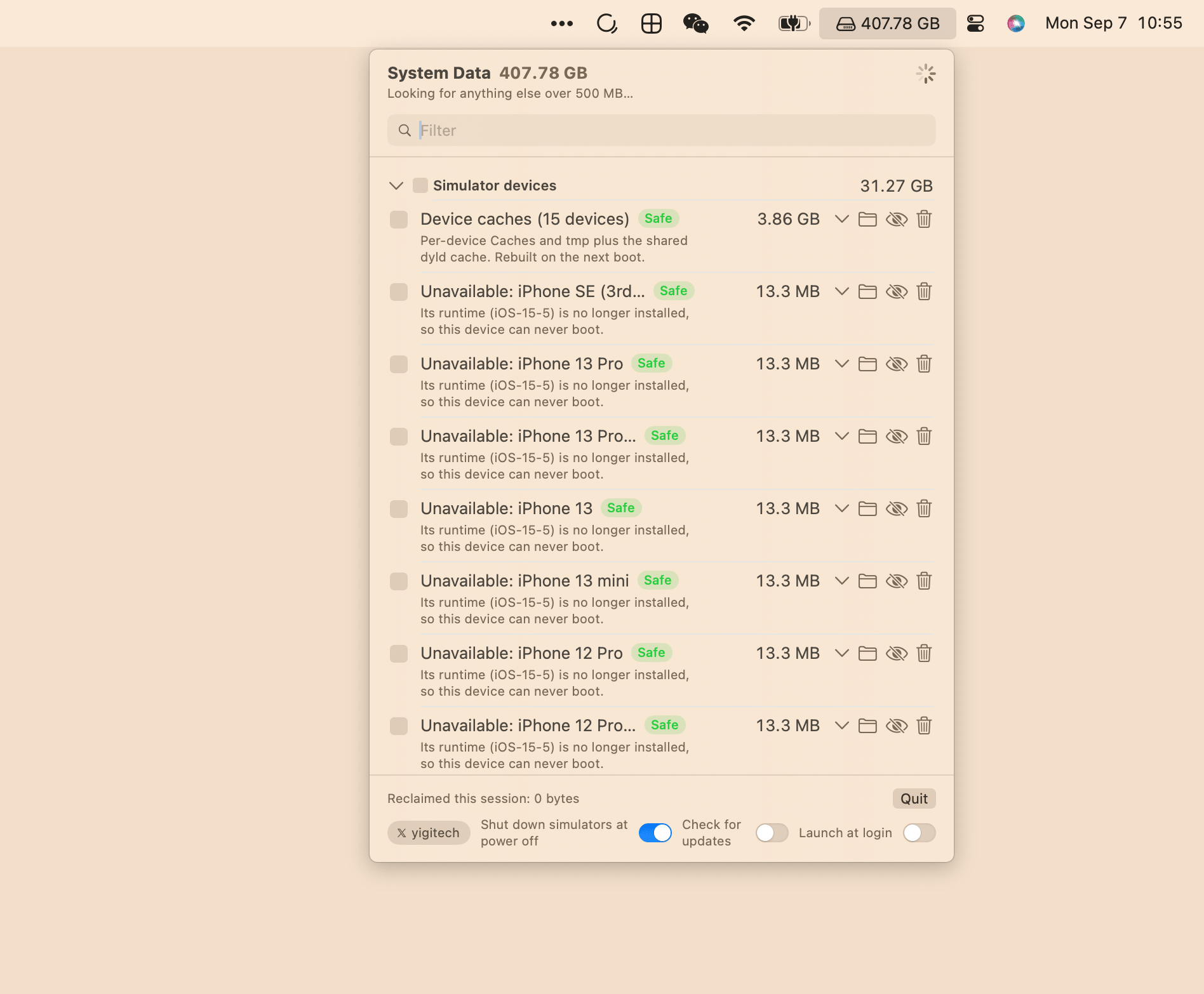1204x994 pixels.
Task: Select checkbox for truncated iPhone 13 Pro… row
Action: (399, 437)
